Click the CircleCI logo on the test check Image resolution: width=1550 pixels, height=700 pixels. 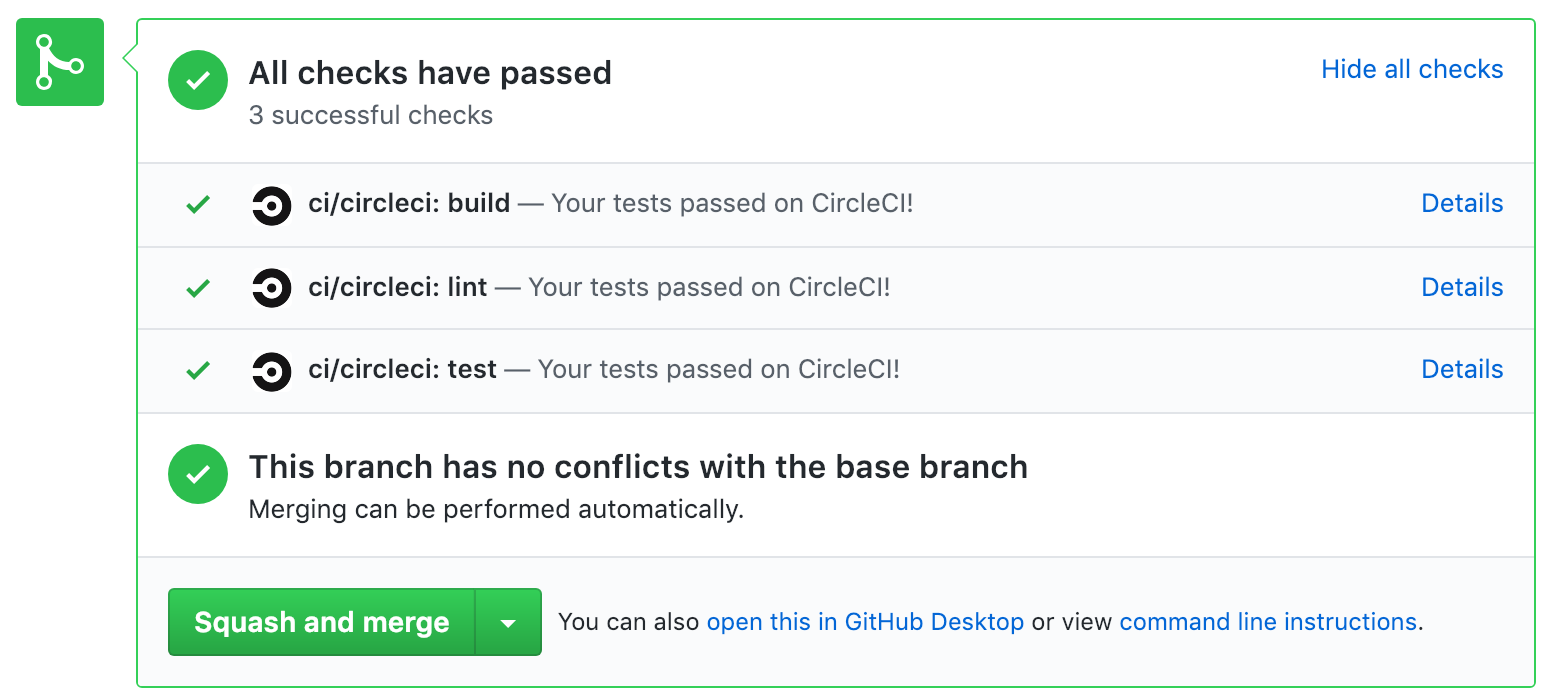(x=271, y=371)
